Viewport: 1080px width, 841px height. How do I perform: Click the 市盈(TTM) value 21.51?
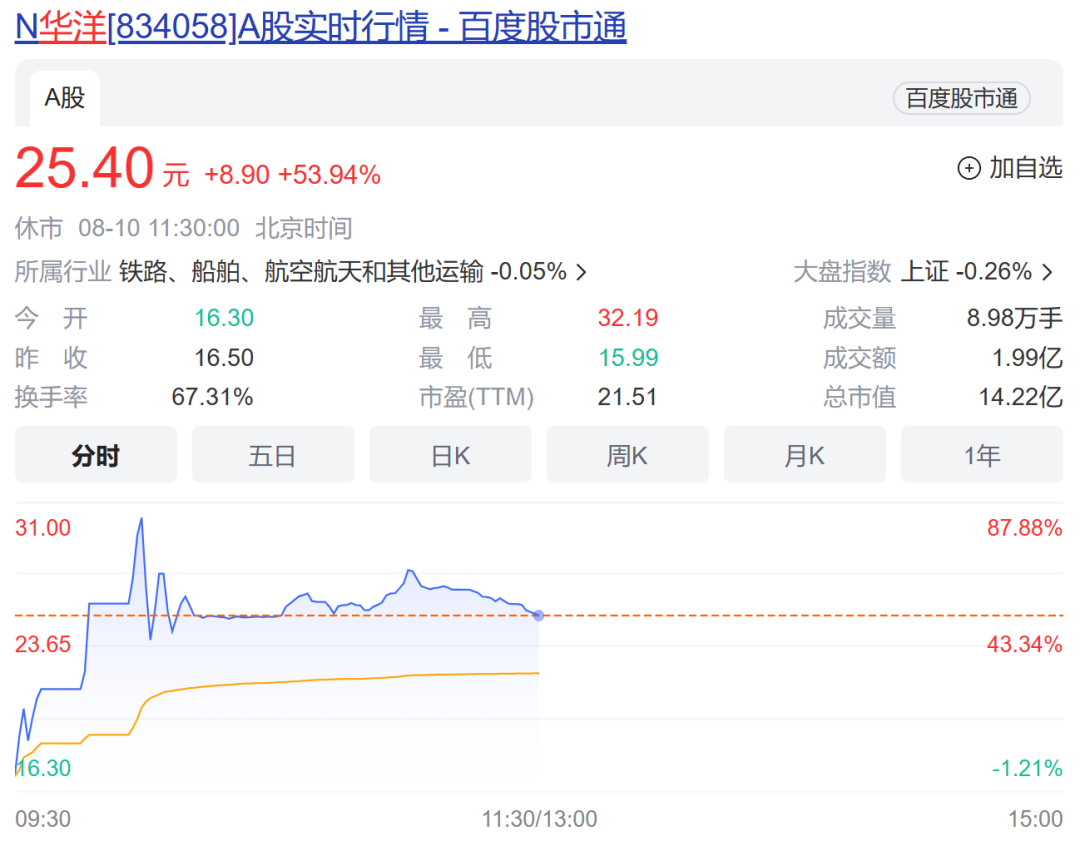pyautogui.click(x=627, y=397)
